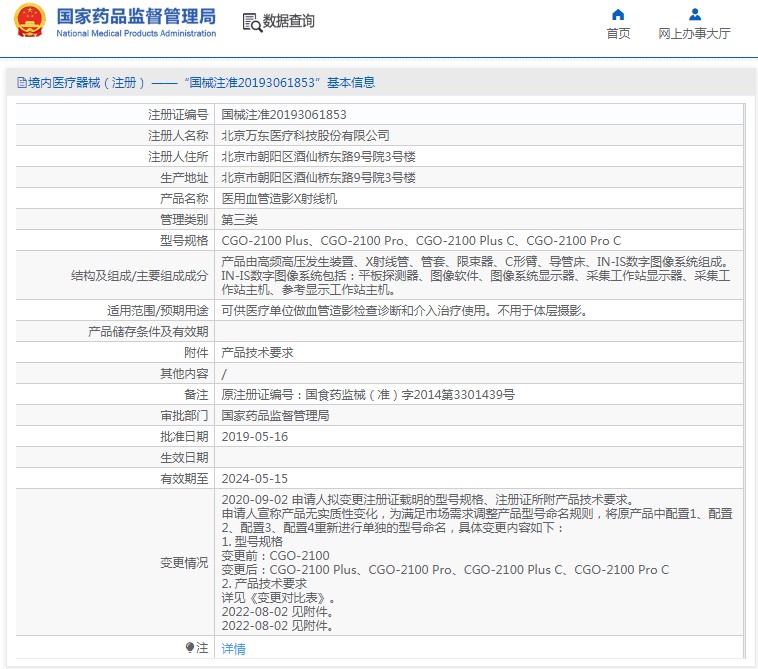Click the bulb icon next to 注

point(190,647)
